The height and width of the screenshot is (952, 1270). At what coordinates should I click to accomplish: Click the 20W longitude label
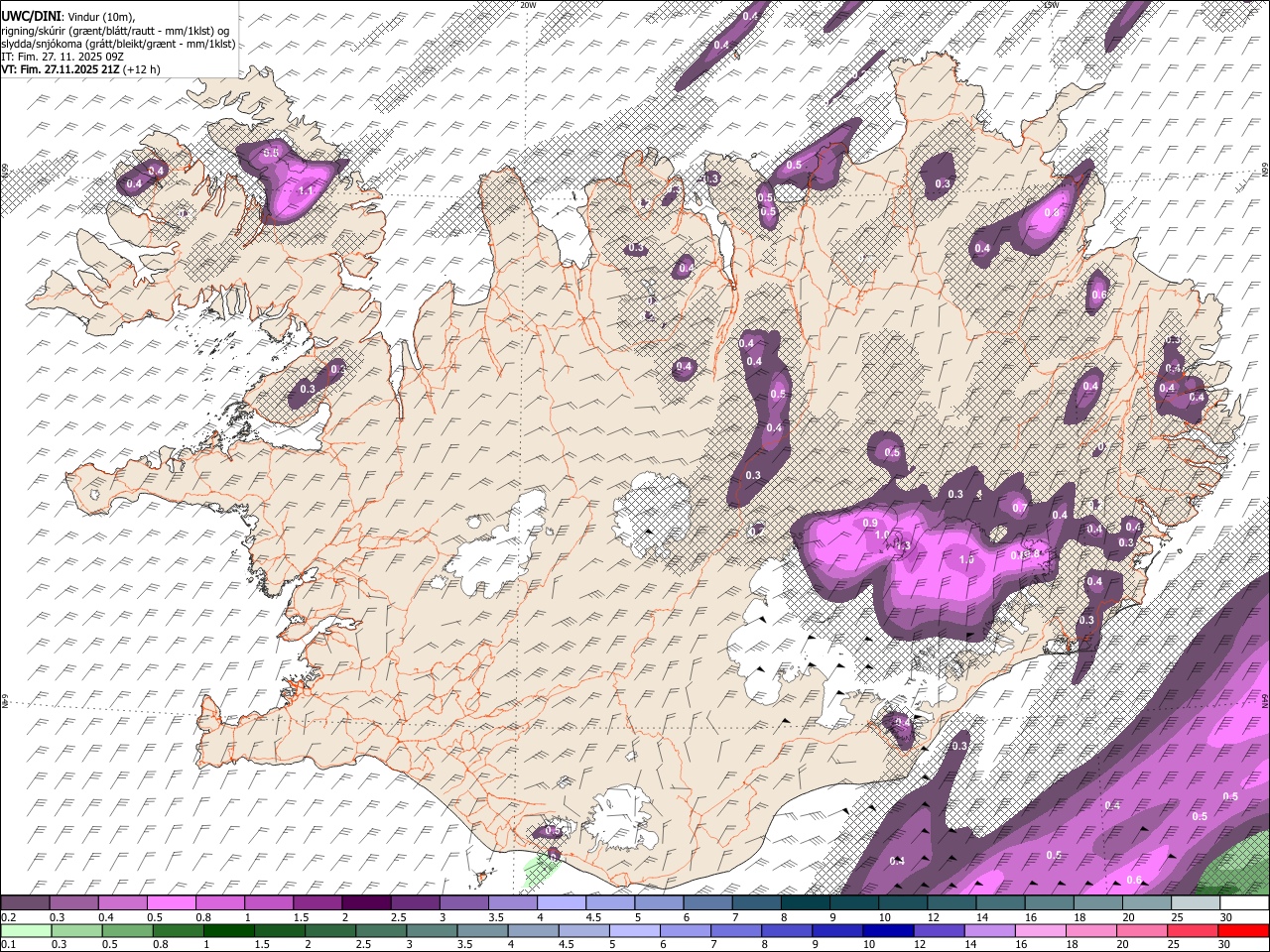pyautogui.click(x=529, y=5)
